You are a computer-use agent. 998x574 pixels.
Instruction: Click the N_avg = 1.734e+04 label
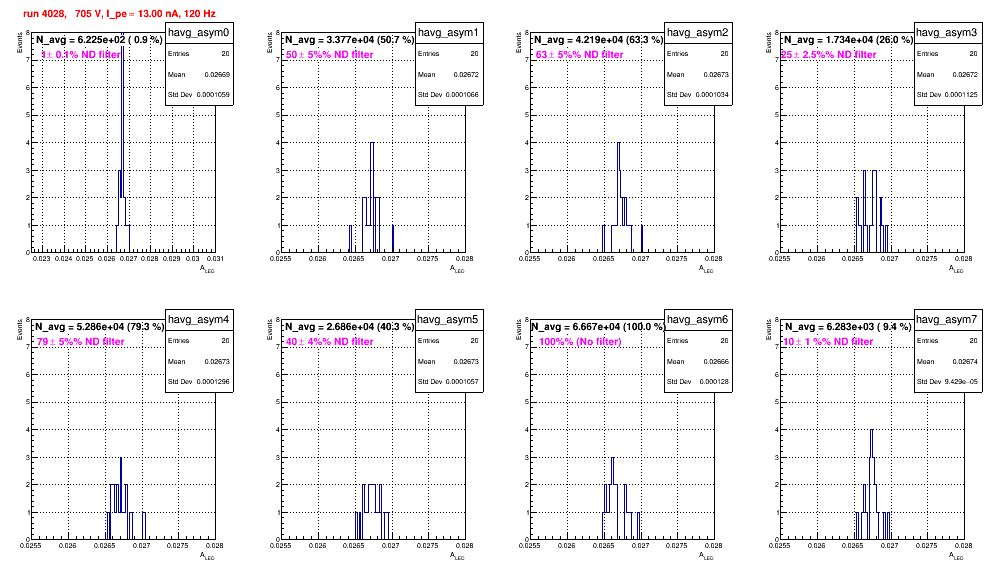click(x=848, y=40)
